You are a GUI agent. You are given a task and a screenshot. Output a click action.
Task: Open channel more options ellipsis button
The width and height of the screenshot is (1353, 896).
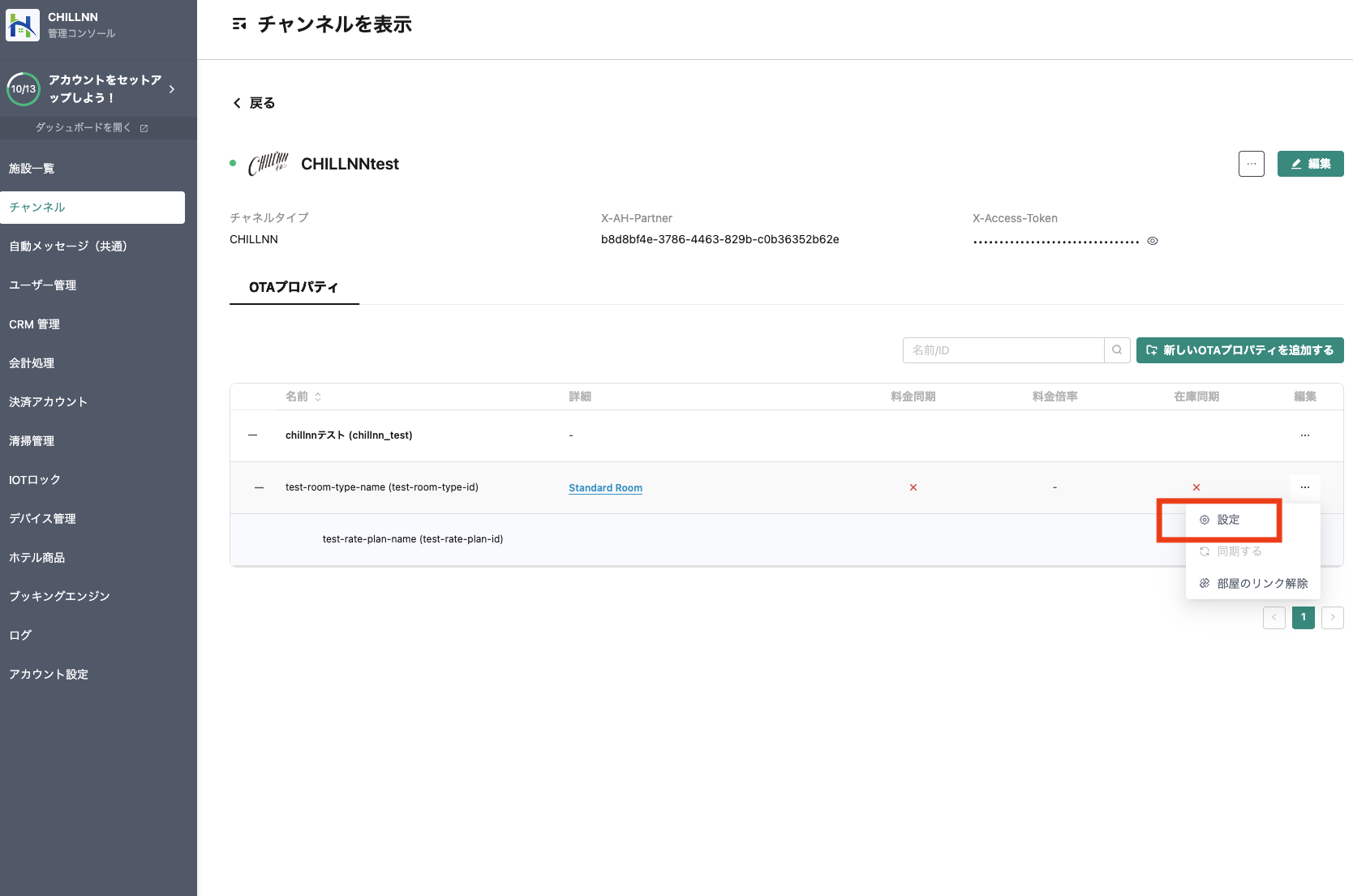pos(1252,164)
